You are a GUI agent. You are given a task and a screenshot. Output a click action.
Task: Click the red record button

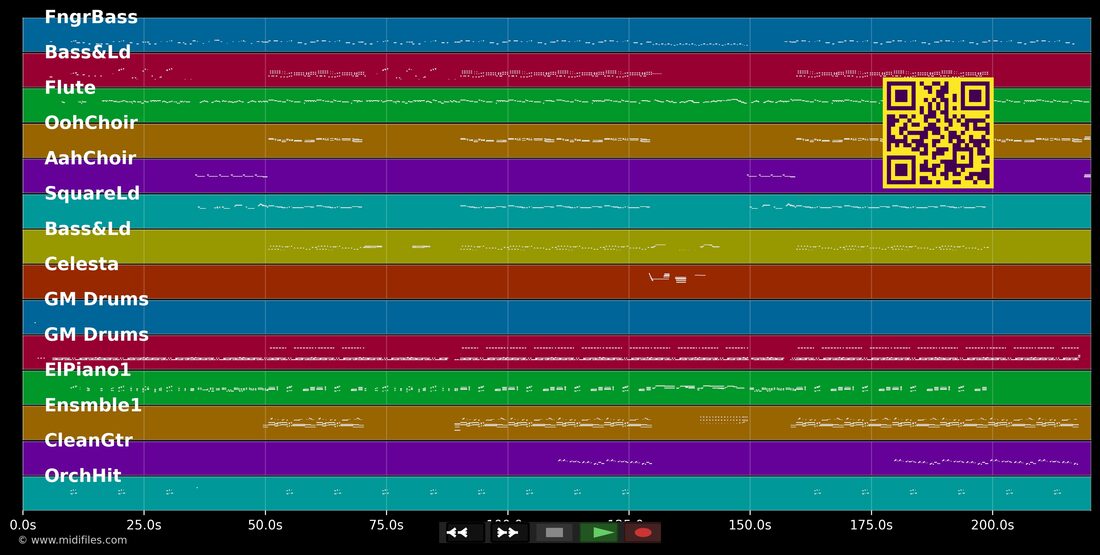tap(643, 533)
